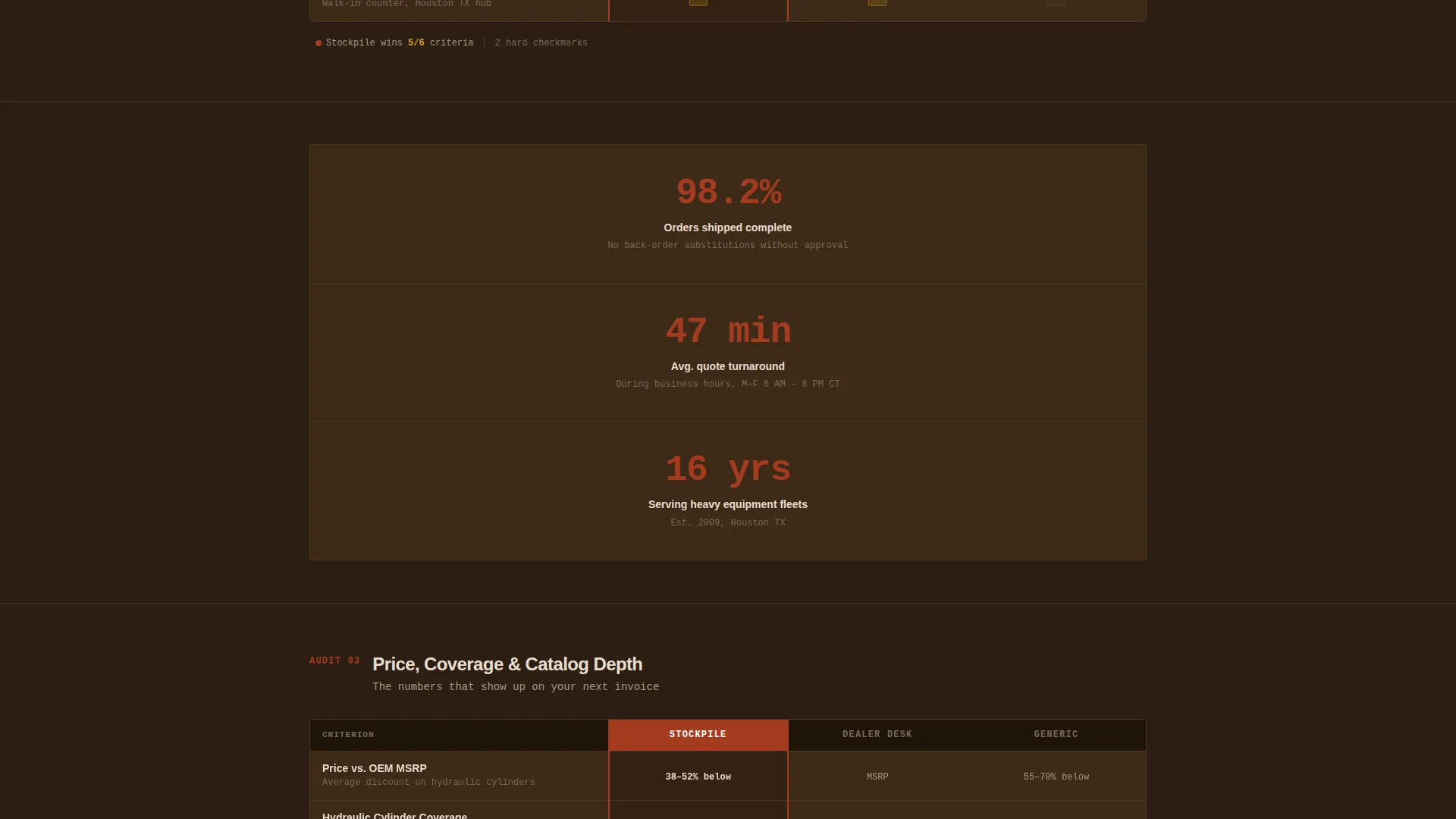Click the red dot beside Stockpile wins
The width and height of the screenshot is (1456, 819).
(318, 43)
